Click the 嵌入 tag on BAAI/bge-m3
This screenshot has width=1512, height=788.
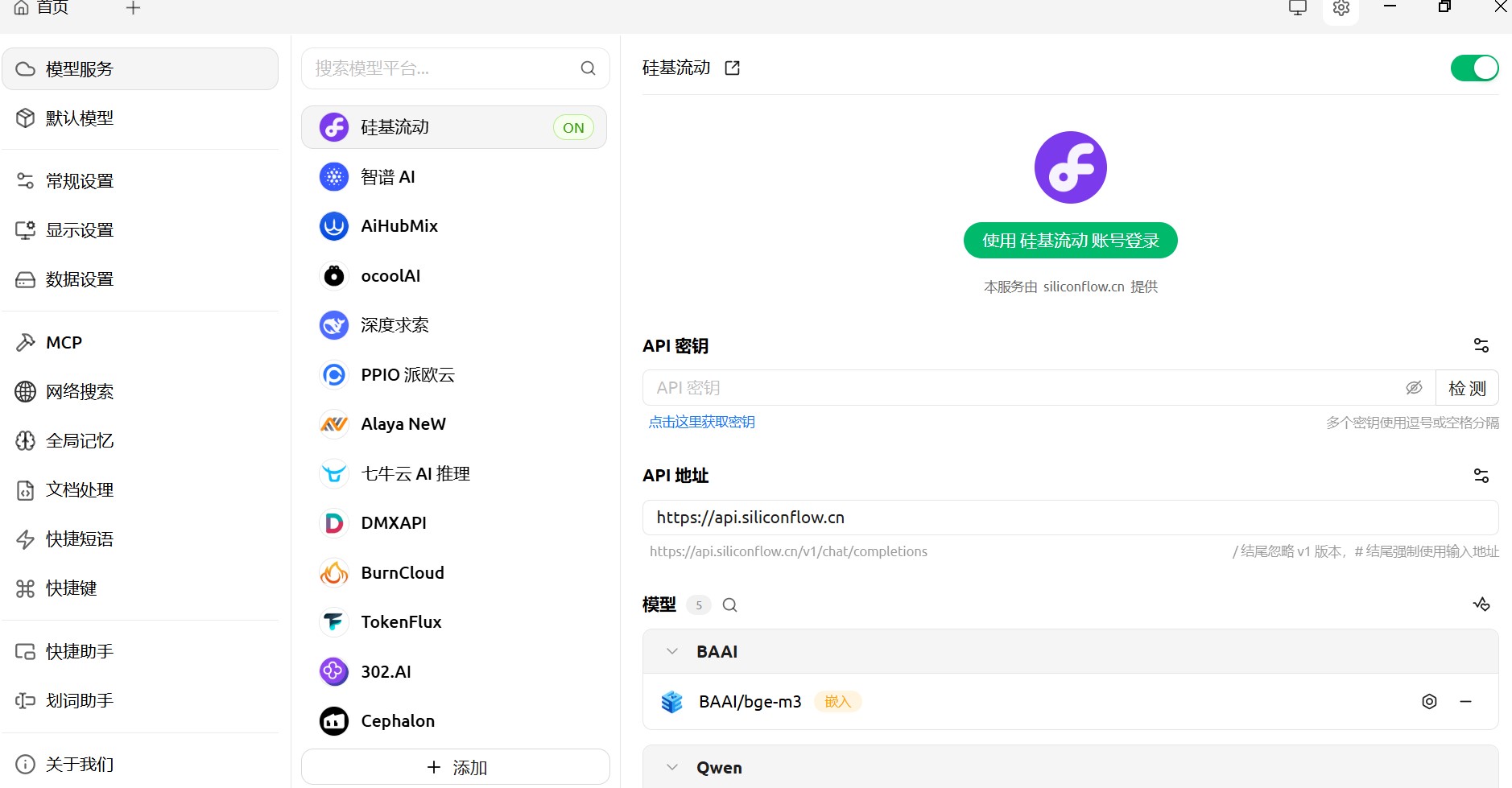click(837, 702)
